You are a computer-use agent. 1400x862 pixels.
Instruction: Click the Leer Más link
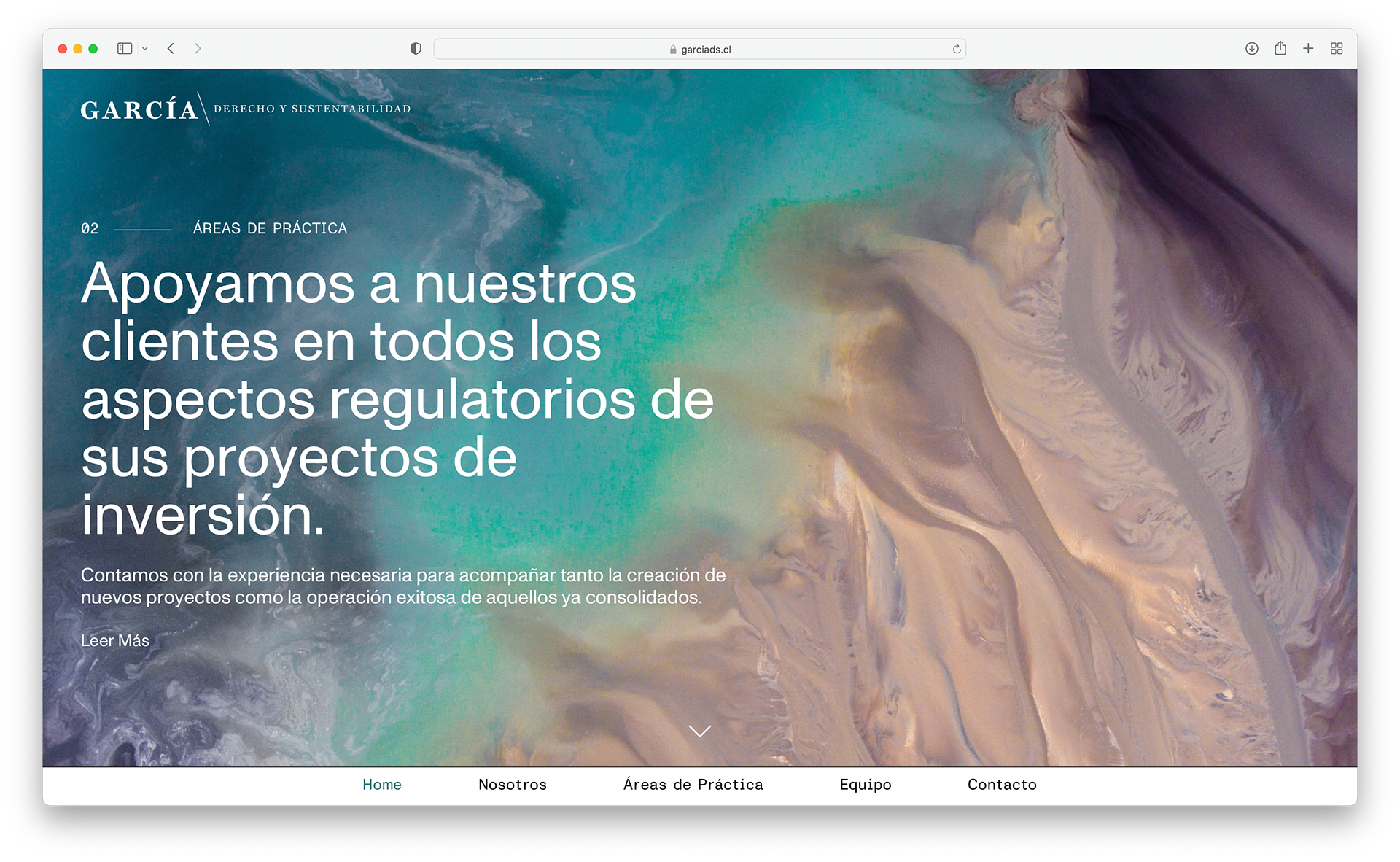115,641
